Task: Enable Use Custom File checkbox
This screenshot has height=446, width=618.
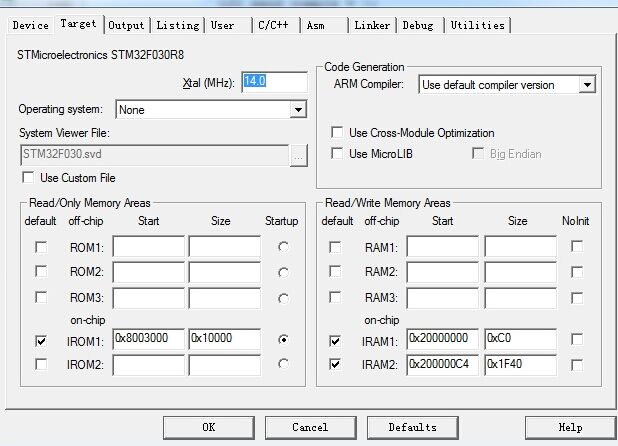Action: coord(28,177)
